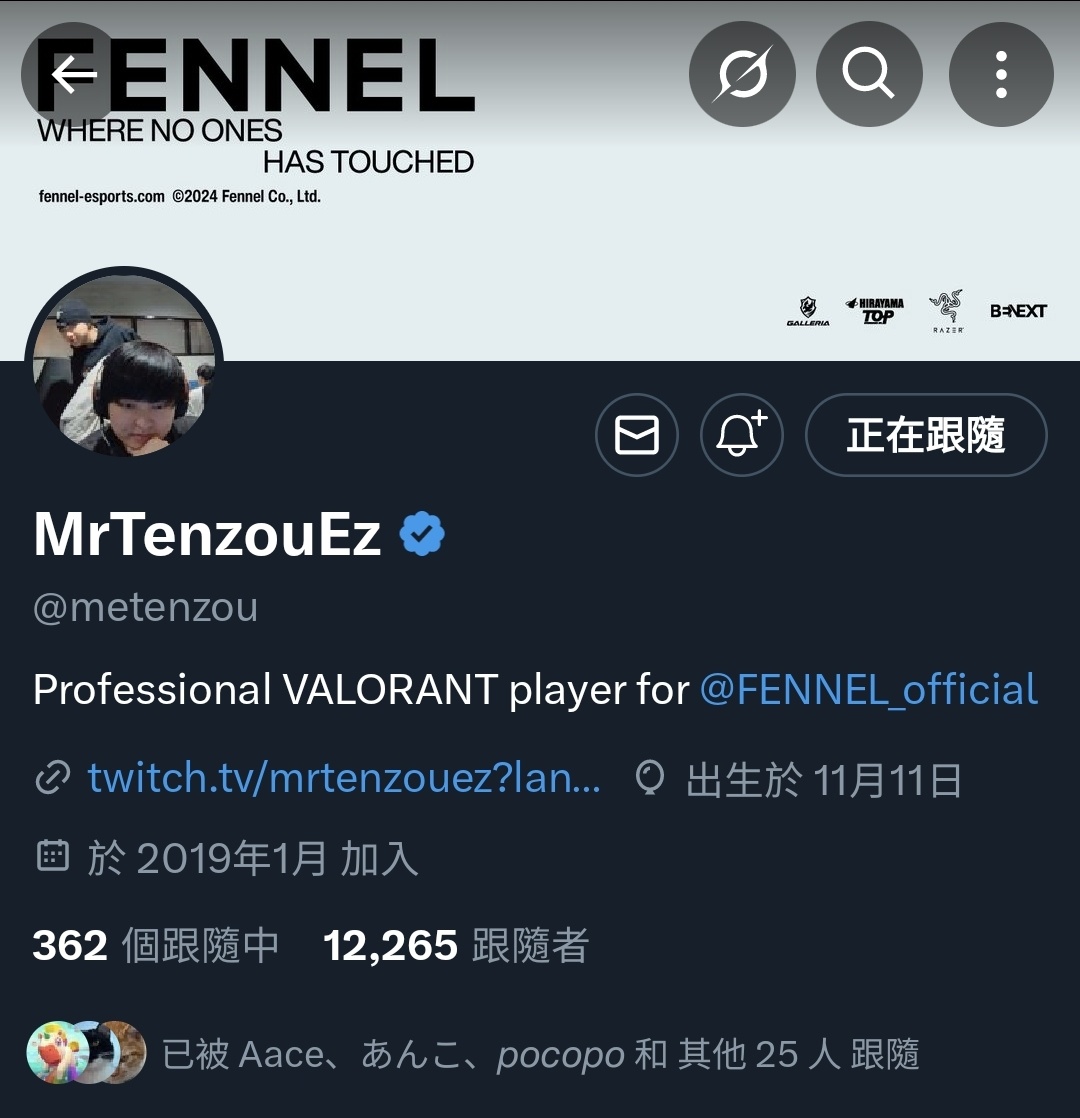Open the Grok slash-circle icon

[742, 73]
